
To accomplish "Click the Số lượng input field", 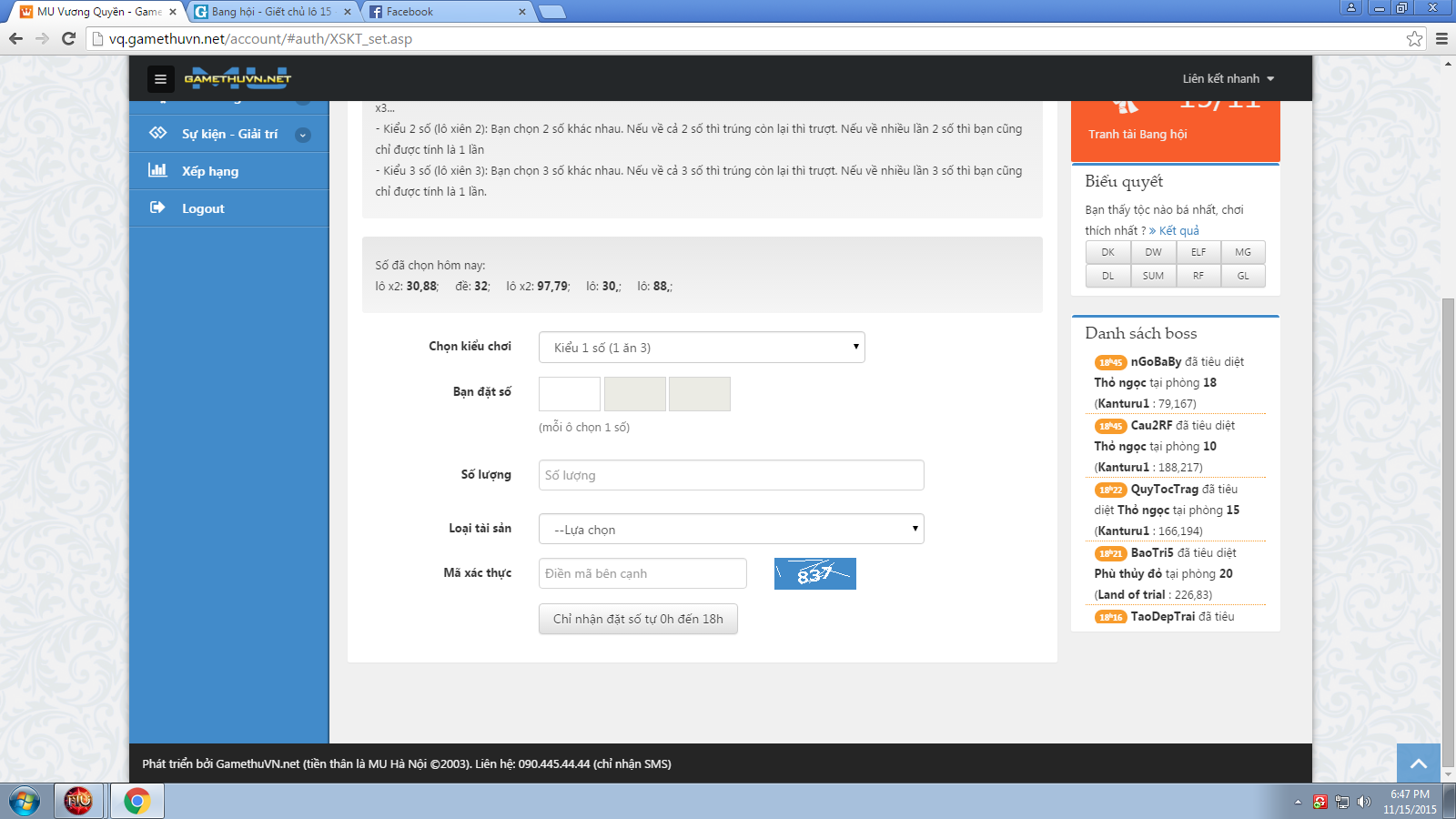I will pyautogui.click(x=731, y=475).
